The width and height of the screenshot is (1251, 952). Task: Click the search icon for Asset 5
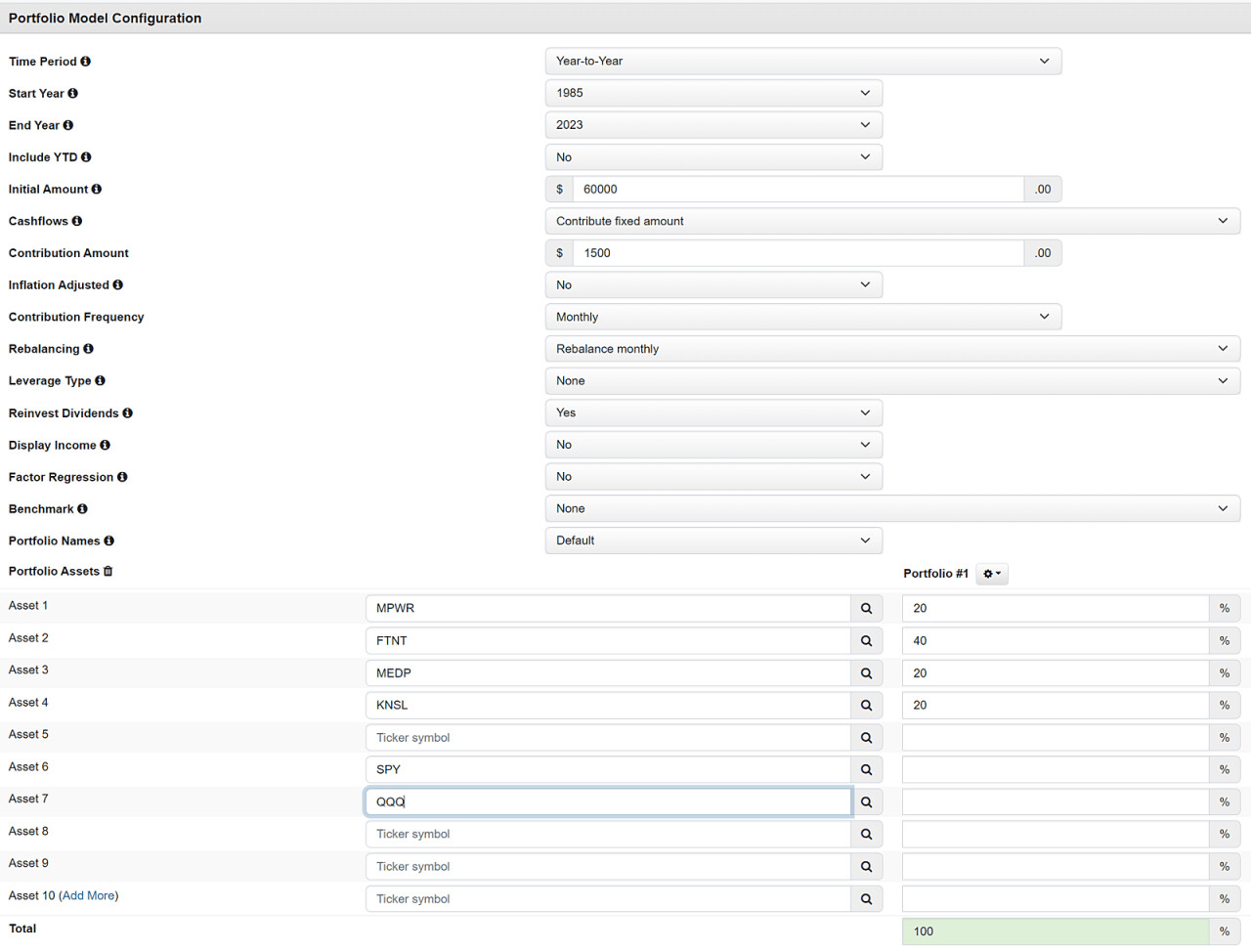[x=866, y=738]
